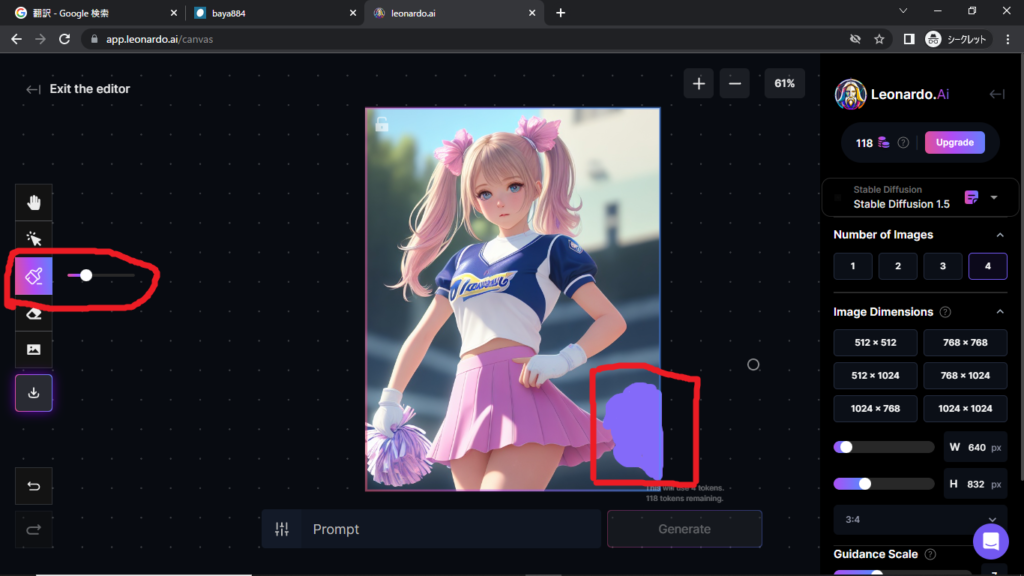Select the Eraser tool
This screenshot has width=1024, height=576.
34,313
